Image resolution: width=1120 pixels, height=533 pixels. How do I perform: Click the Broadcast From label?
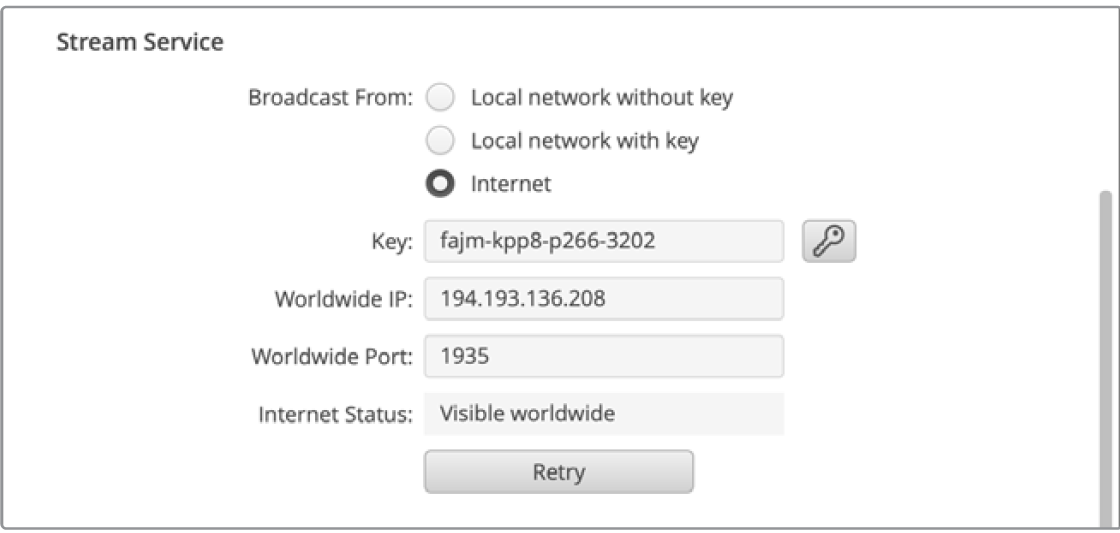point(330,98)
